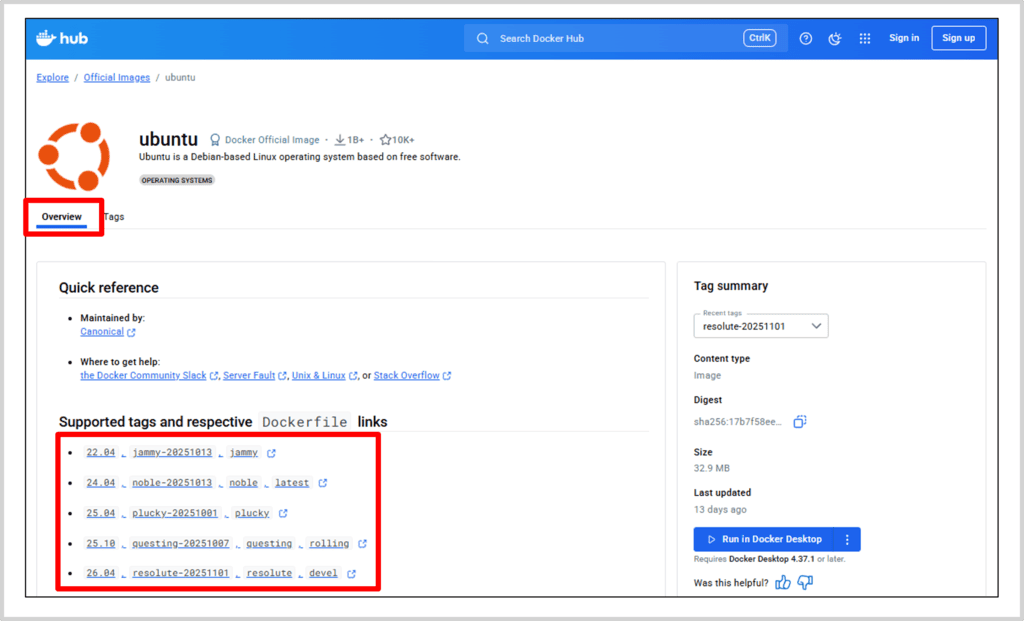The width and height of the screenshot is (1024, 621).
Task: Click the external link icon beside Canonical
Action: [x=133, y=331]
